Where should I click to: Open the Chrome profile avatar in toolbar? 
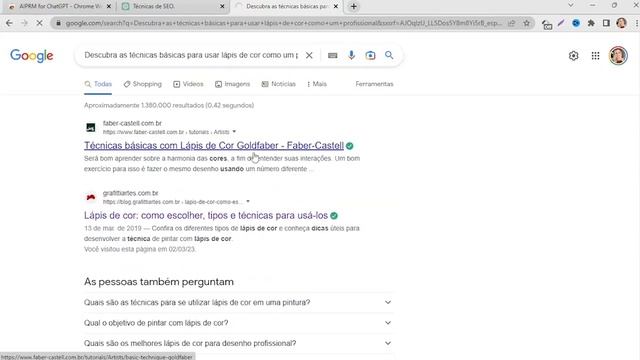click(x=621, y=23)
